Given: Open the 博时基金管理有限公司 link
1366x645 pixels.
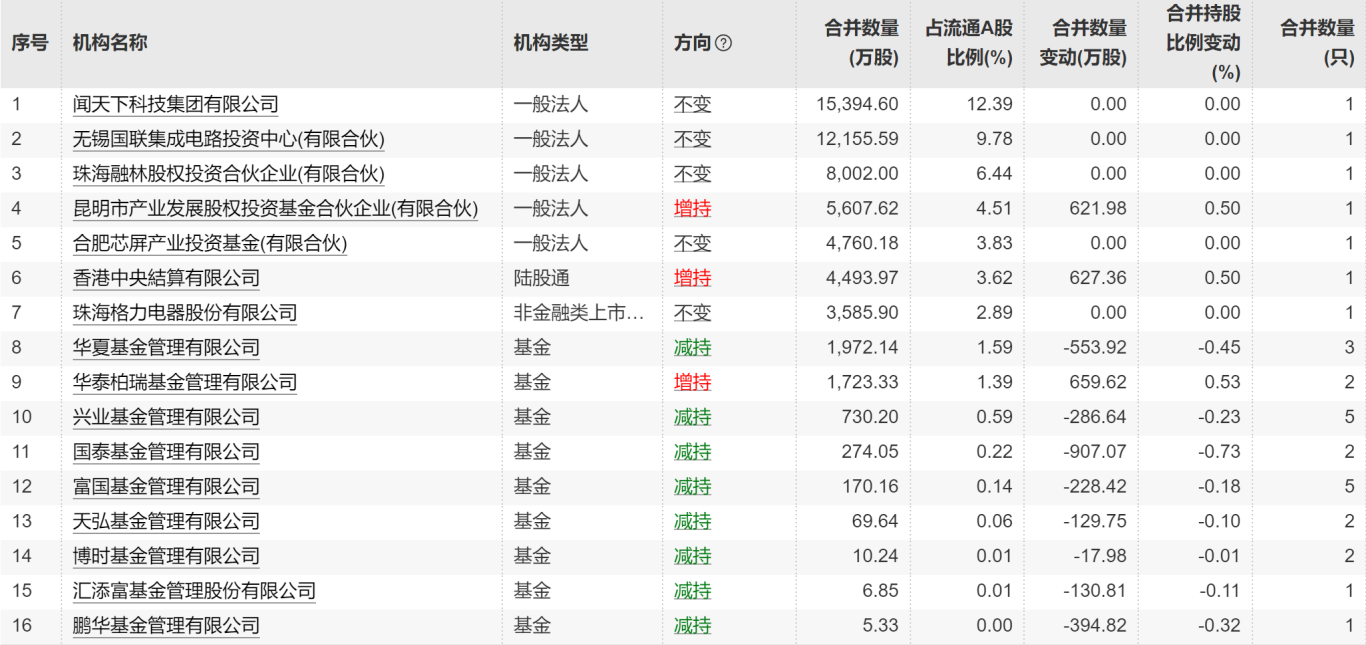Looking at the screenshot, I should [x=166, y=556].
